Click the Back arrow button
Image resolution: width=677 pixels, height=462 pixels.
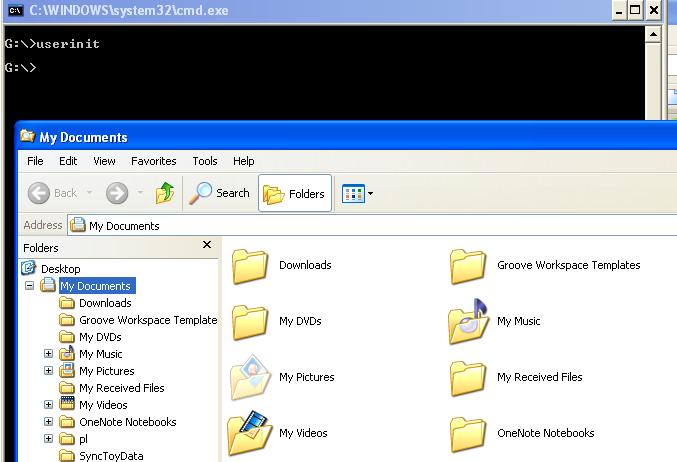tap(39, 193)
